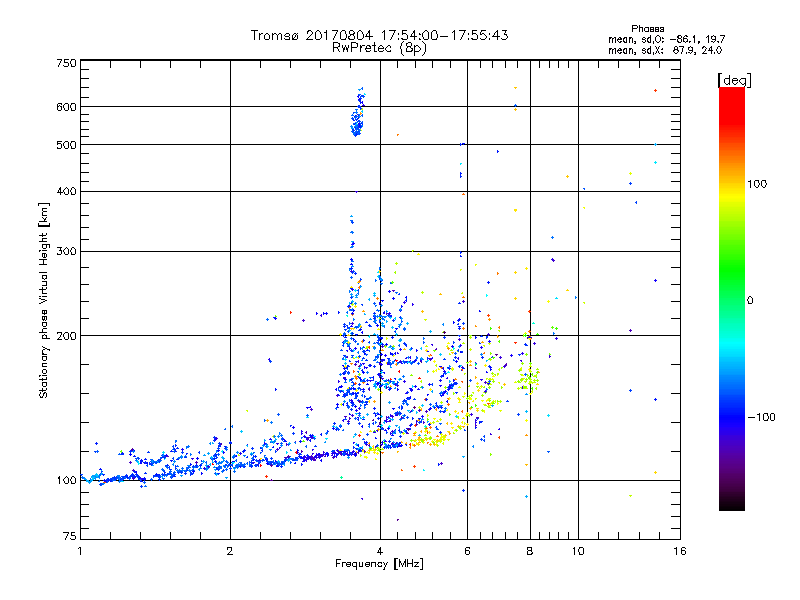This screenshot has width=800, height=600.
Task: Click the colorbar '100' tick label
Action: [x=757, y=184]
